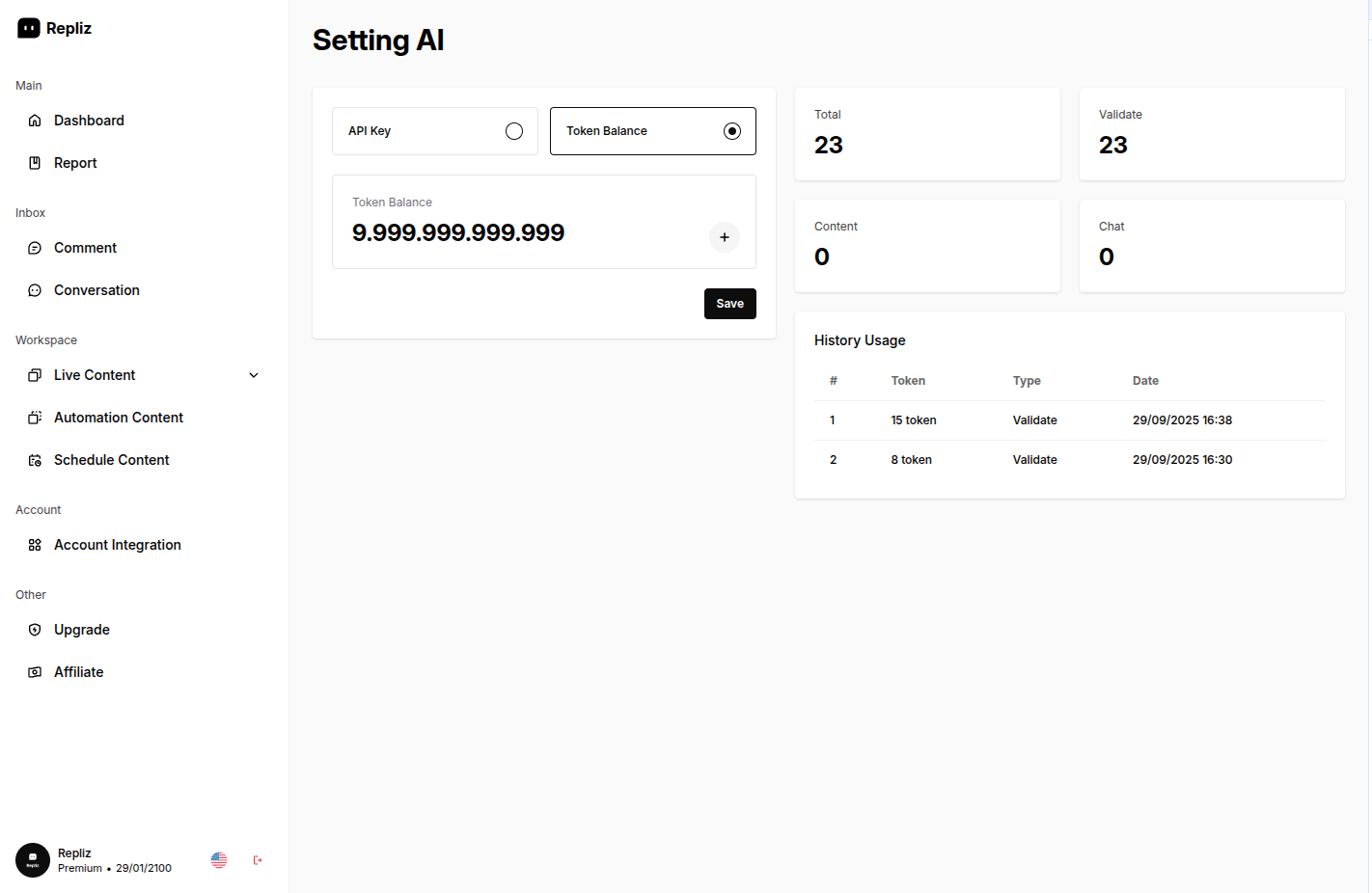Click the Comment bubble icon

point(35,248)
